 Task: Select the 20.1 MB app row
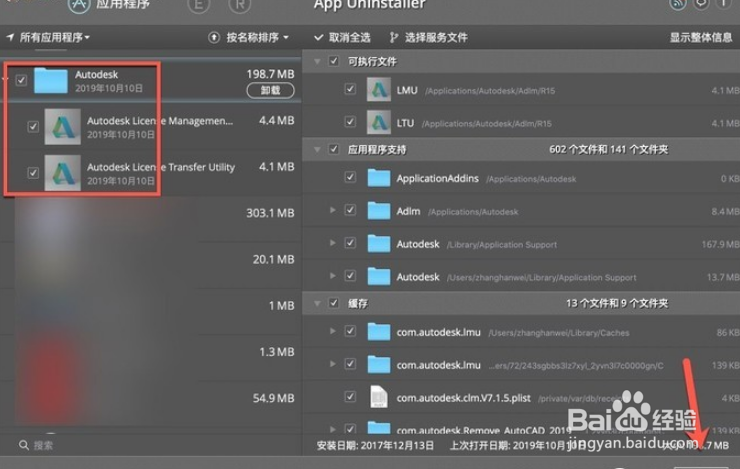pyautogui.click(x=151, y=266)
